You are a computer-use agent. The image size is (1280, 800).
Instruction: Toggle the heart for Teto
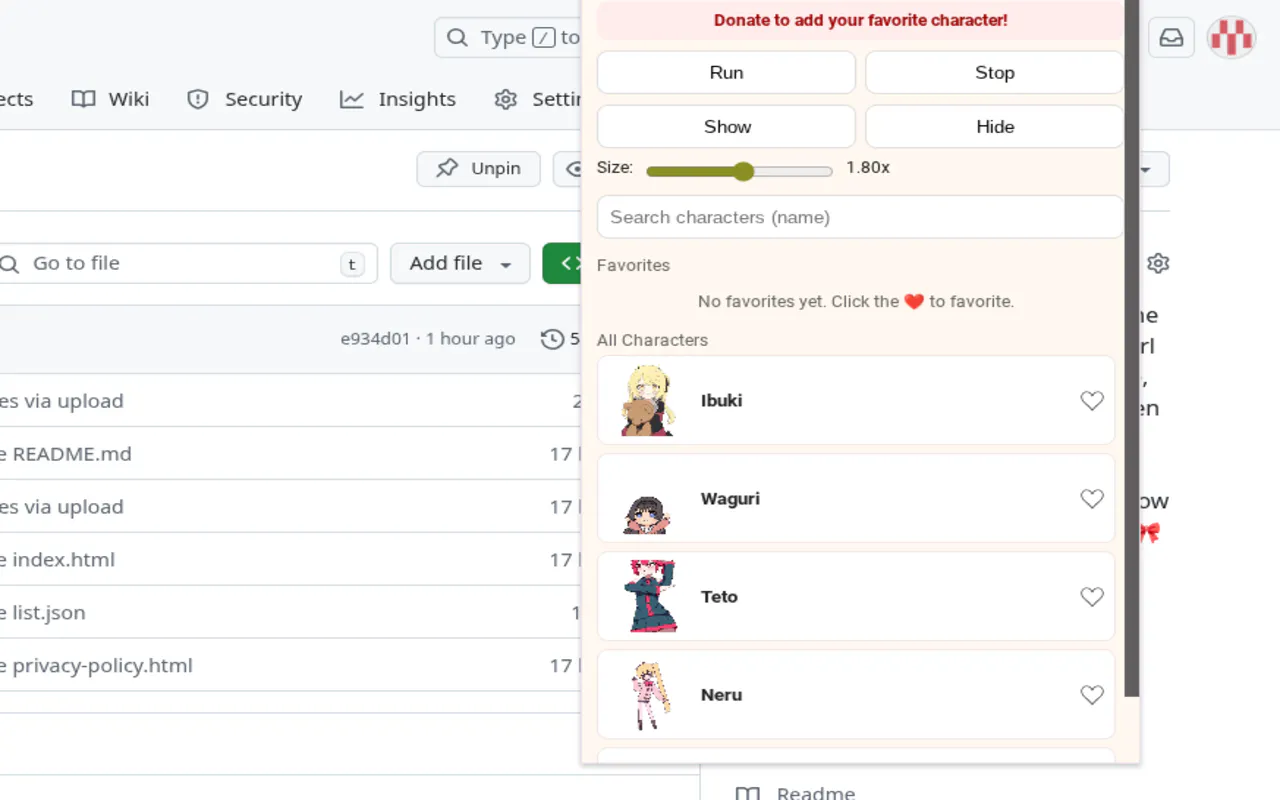1092,596
